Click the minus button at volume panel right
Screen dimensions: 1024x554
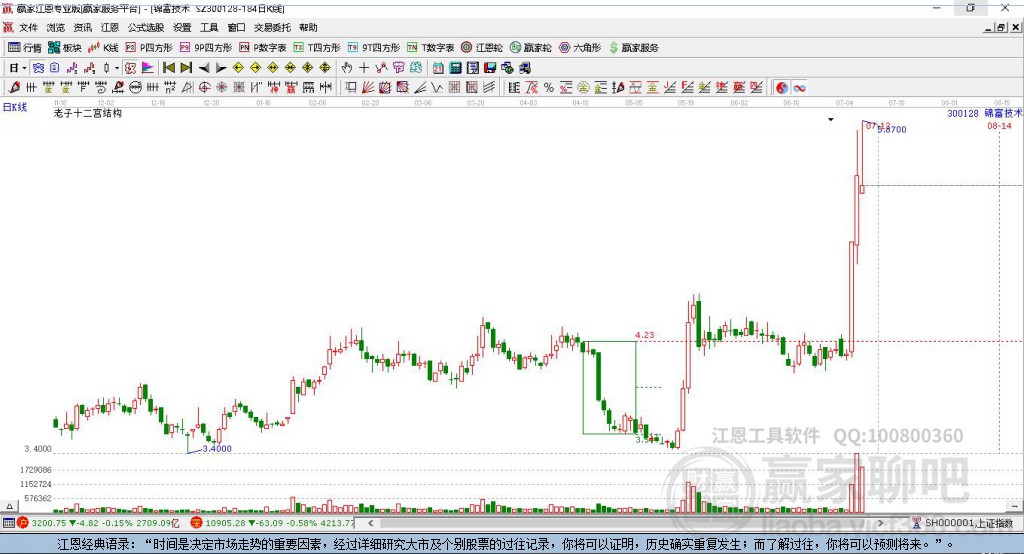pyautogui.click(x=1014, y=506)
